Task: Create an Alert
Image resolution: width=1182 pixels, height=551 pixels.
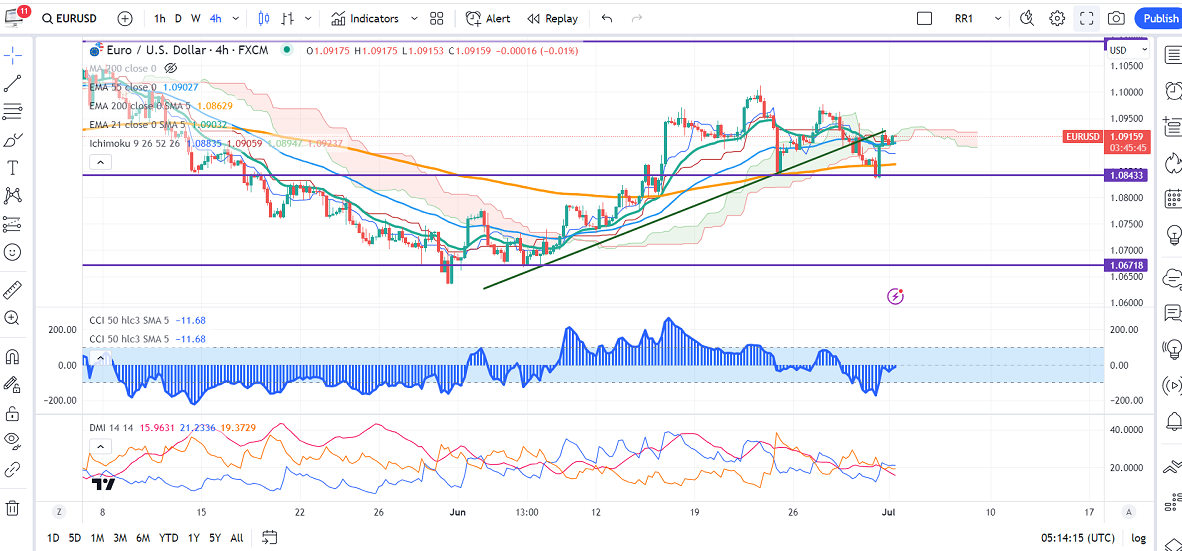Action: [488, 18]
